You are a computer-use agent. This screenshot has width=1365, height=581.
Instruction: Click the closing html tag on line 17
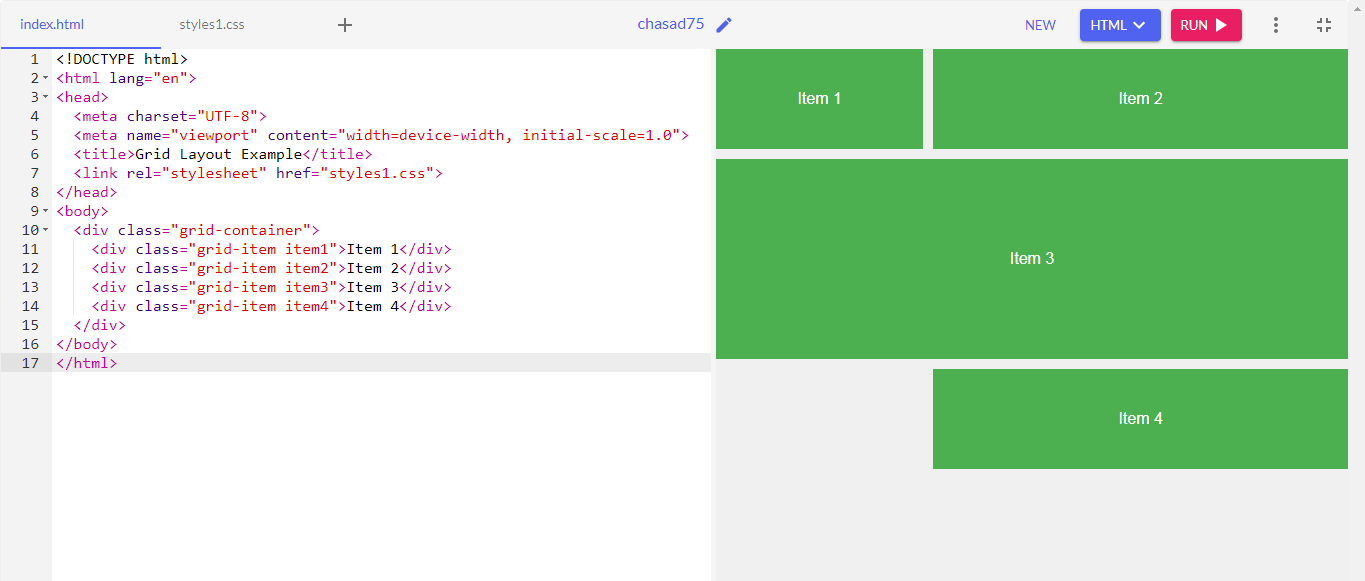[87, 363]
